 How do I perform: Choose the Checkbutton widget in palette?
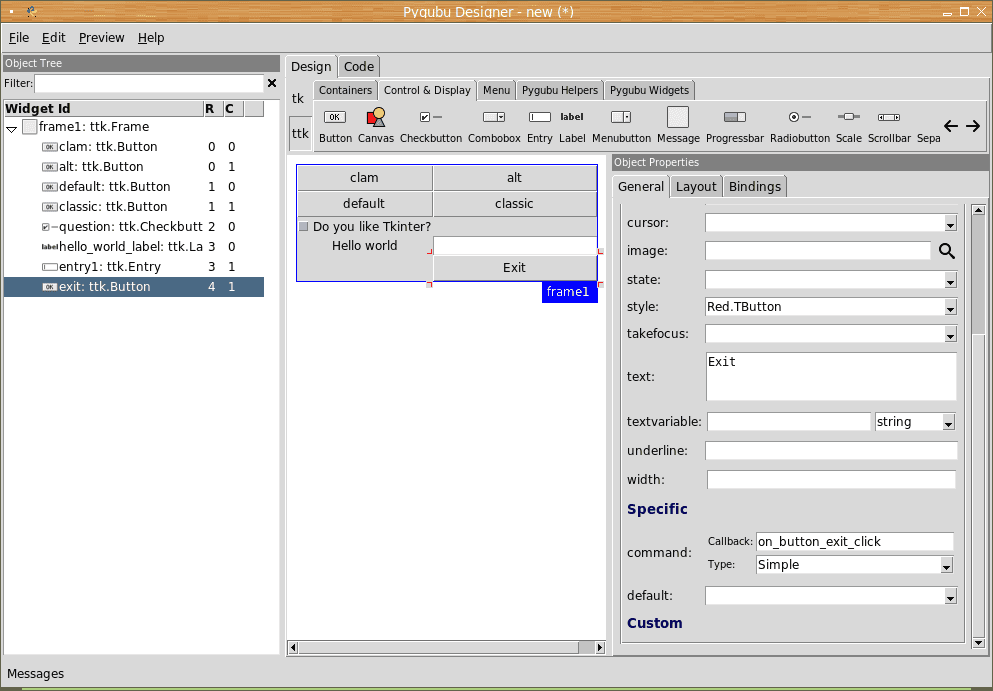[431, 118]
